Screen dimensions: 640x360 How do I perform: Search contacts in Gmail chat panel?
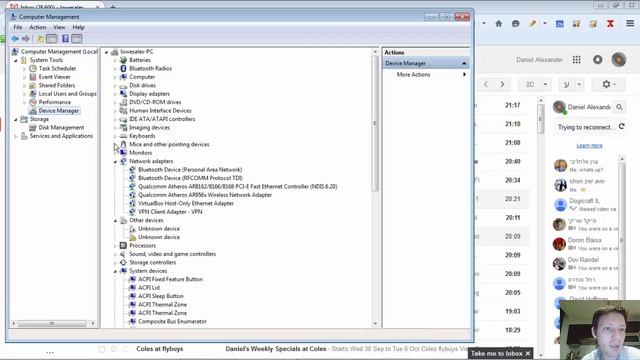click(619, 107)
